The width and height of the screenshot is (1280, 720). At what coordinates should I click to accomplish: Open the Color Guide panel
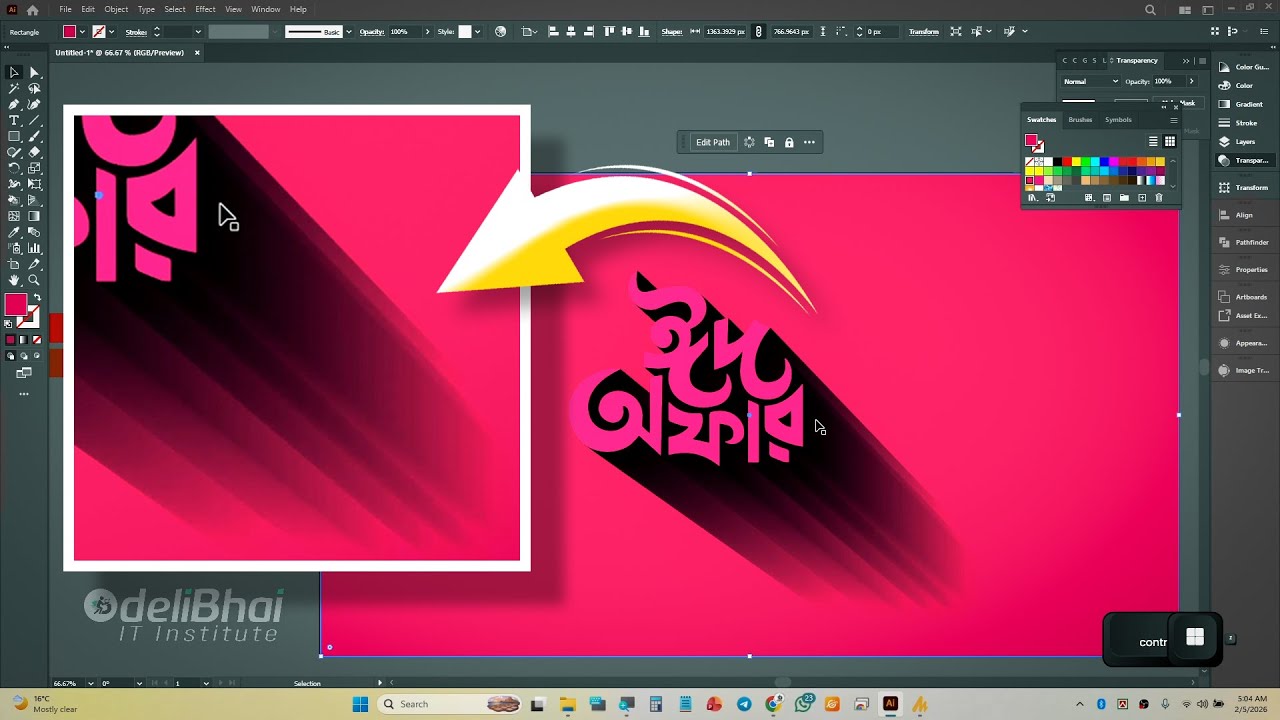coord(1244,67)
